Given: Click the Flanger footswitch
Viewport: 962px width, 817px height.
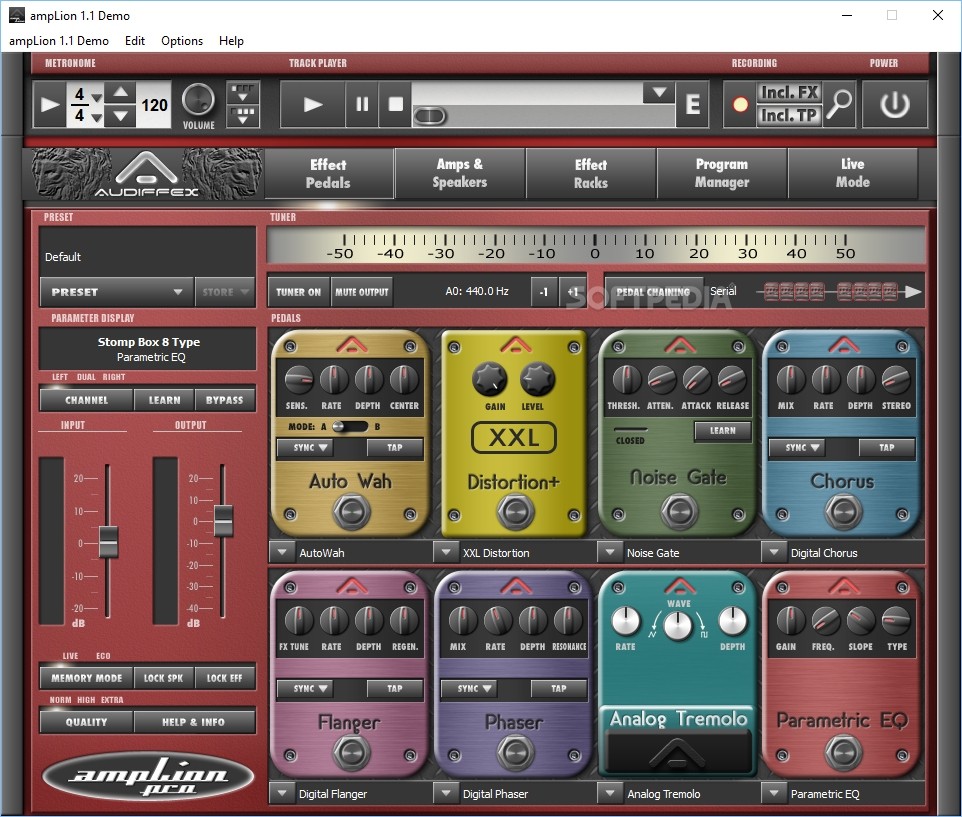Looking at the screenshot, I should click(352, 752).
